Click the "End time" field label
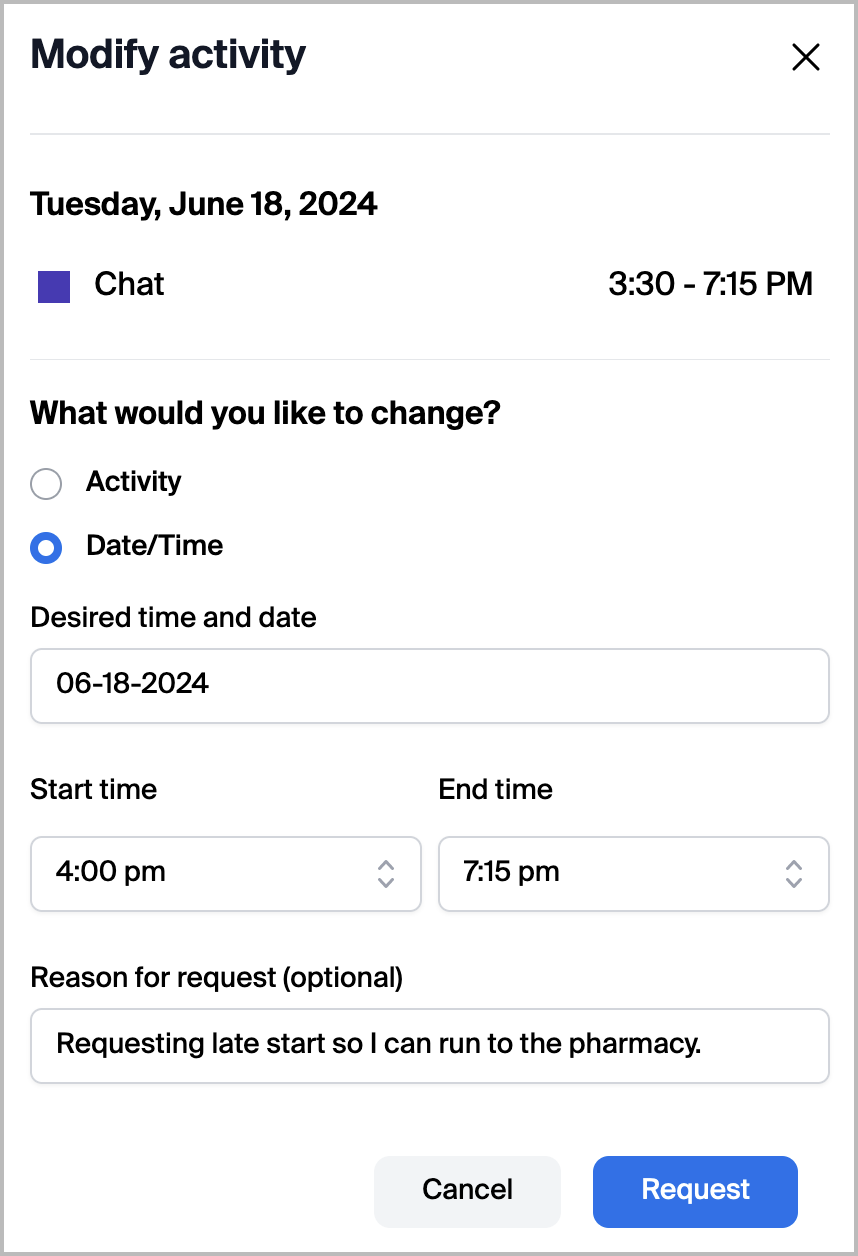Screen dimensions: 858x1256 coord(495,789)
